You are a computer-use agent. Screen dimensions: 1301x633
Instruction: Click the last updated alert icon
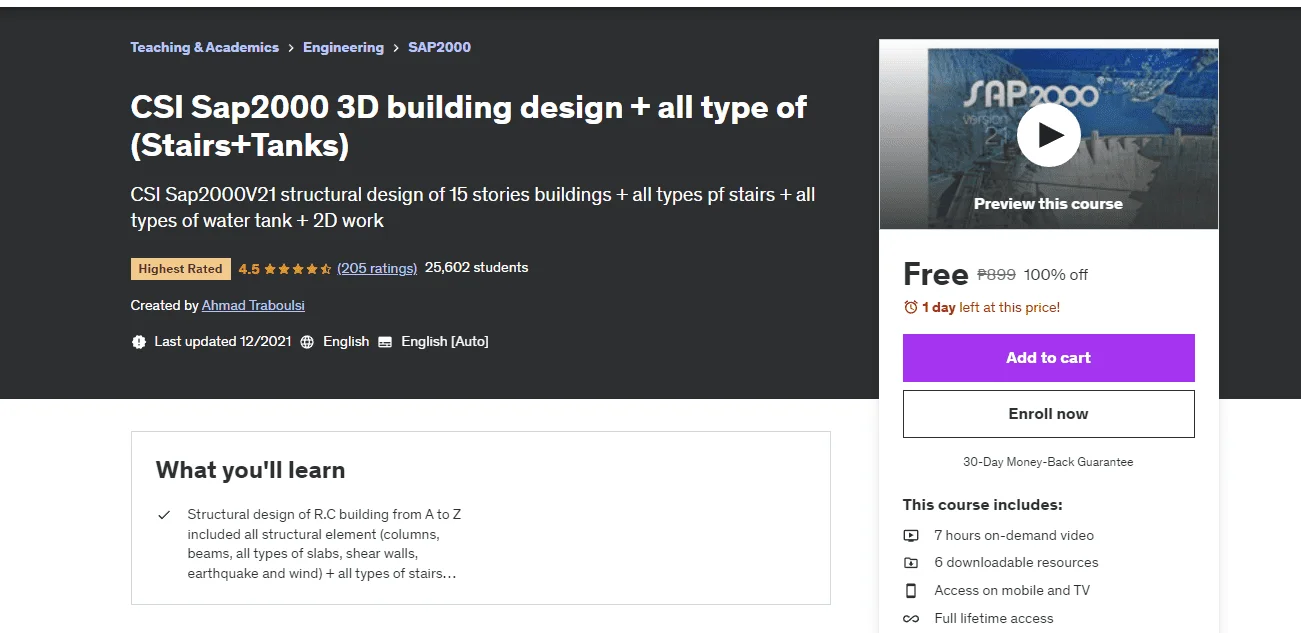click(x=139, y=342)
